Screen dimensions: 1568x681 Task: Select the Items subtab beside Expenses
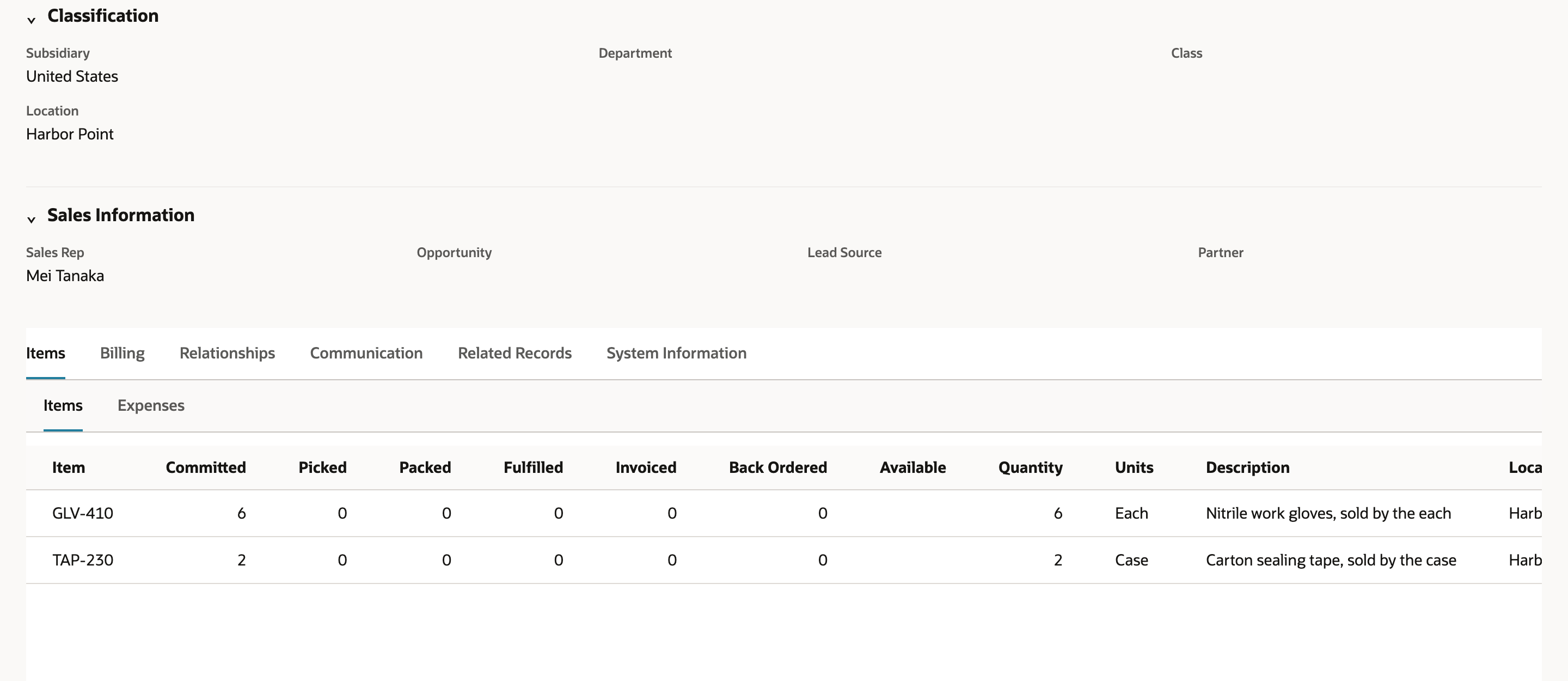63,405
